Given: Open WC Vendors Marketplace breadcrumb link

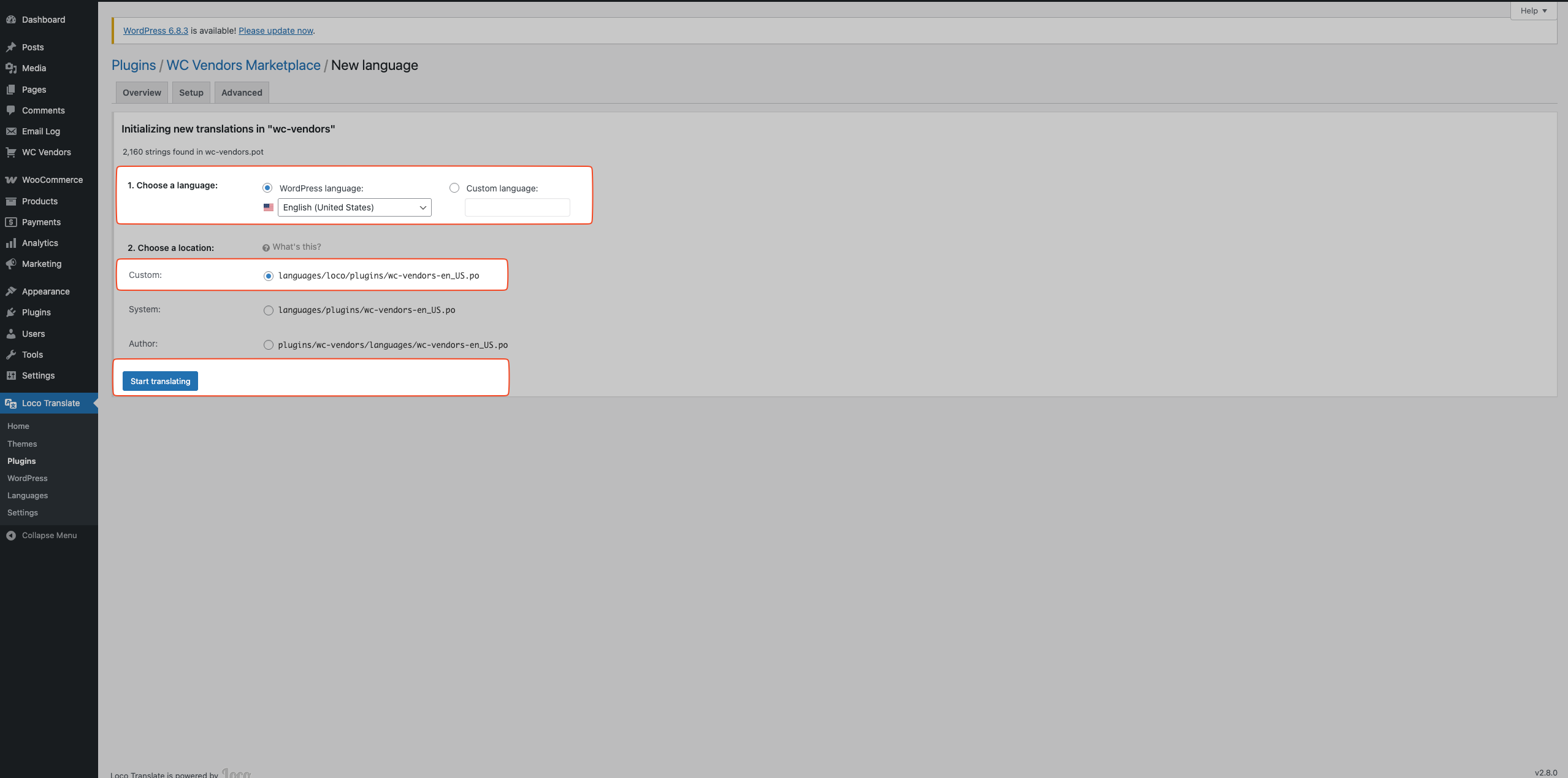Looking at the screenshot, I should coord(243,65).
